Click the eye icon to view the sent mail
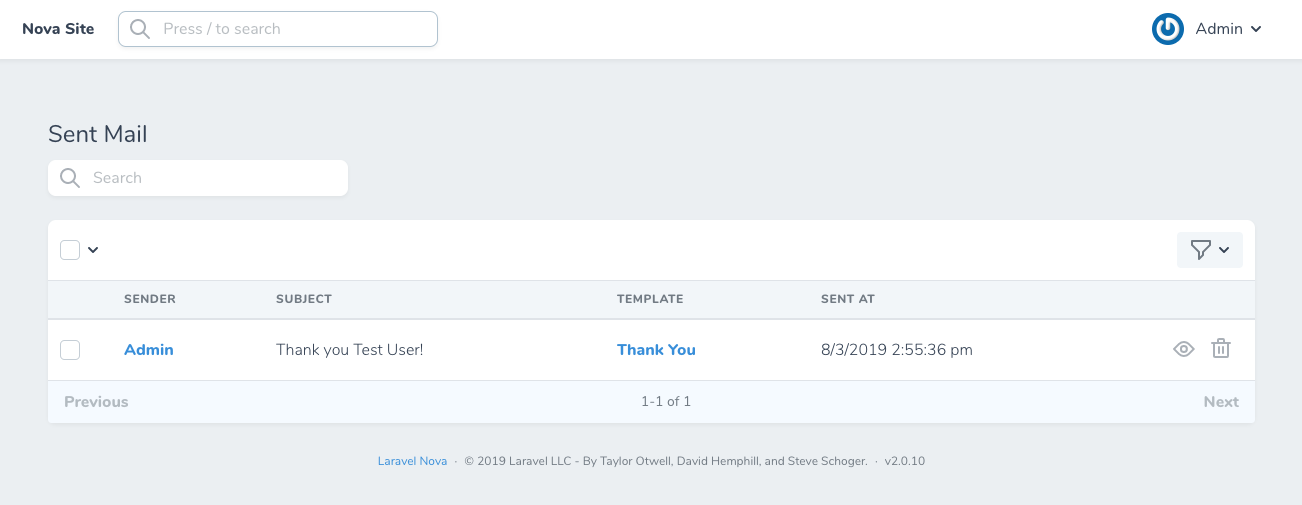This screenshot has height=505, width=1302. (x=1184, y=349)
